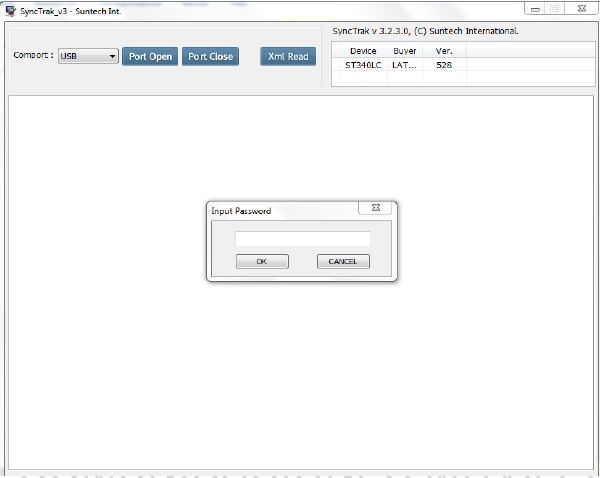Select the ST340LC device cell
Screen dimensions: 600x478
pyautogui.click(x=363, y=64)
